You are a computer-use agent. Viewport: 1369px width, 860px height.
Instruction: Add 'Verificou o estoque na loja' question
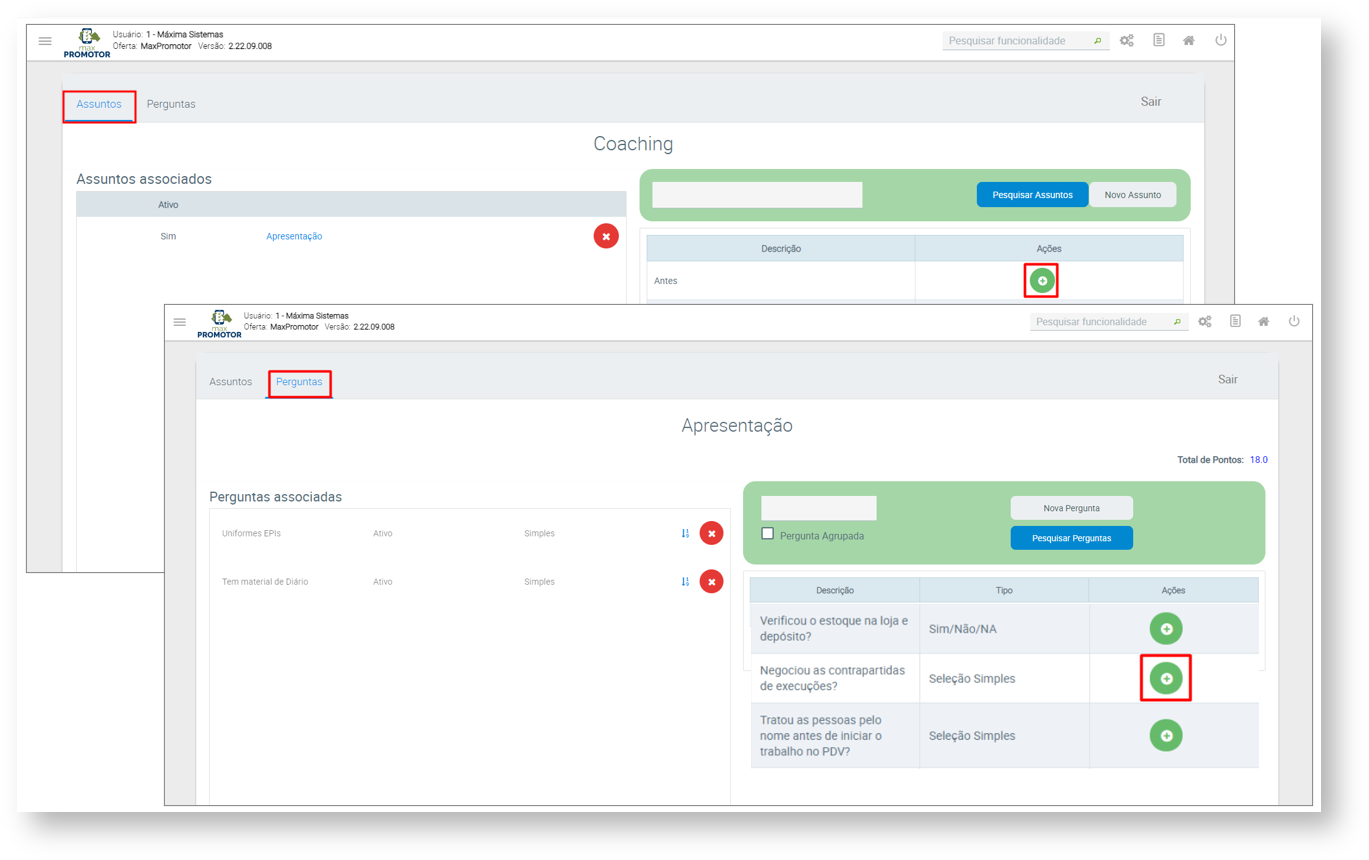[1166, 629]
